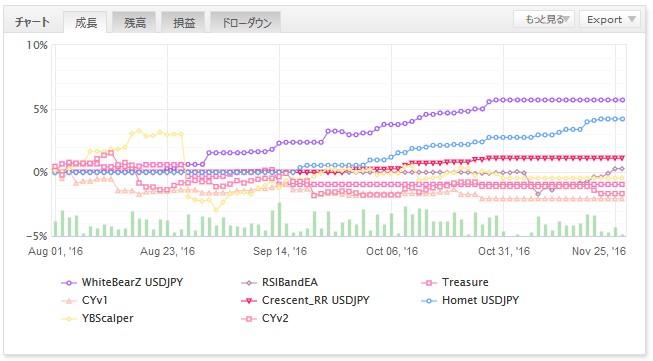Toggle Homet USDJPY legend circle marker
Viewport: 653px width, 361px height.
[x=429, y=301]
